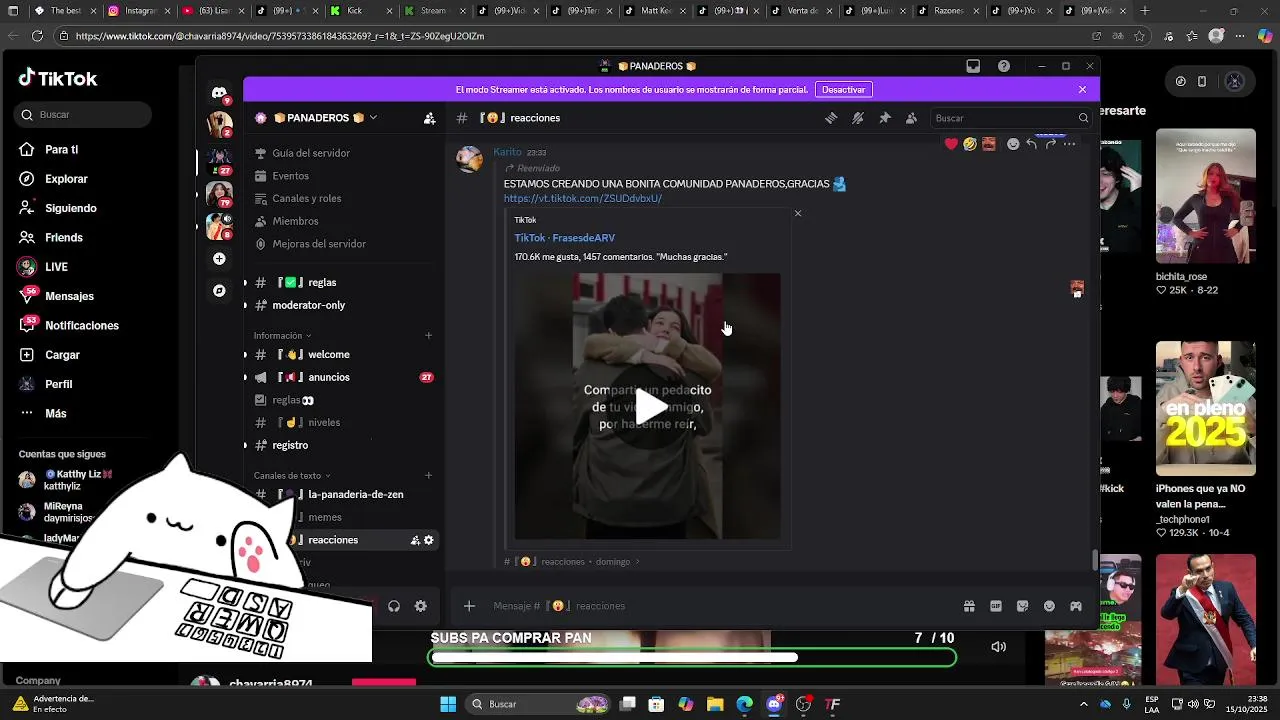Open Discover servers compass icon
This screenshot has width=1280, height=720.
[x=219, y=291]
